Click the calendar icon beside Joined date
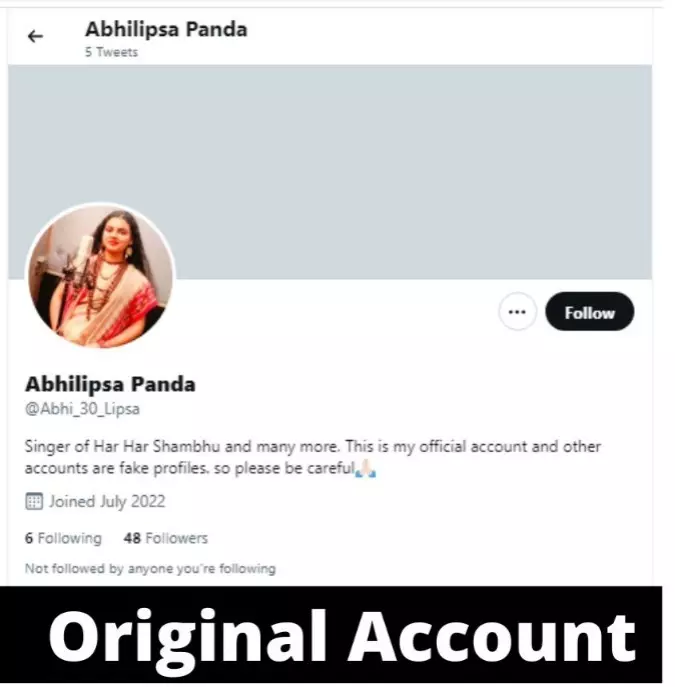 34,501
